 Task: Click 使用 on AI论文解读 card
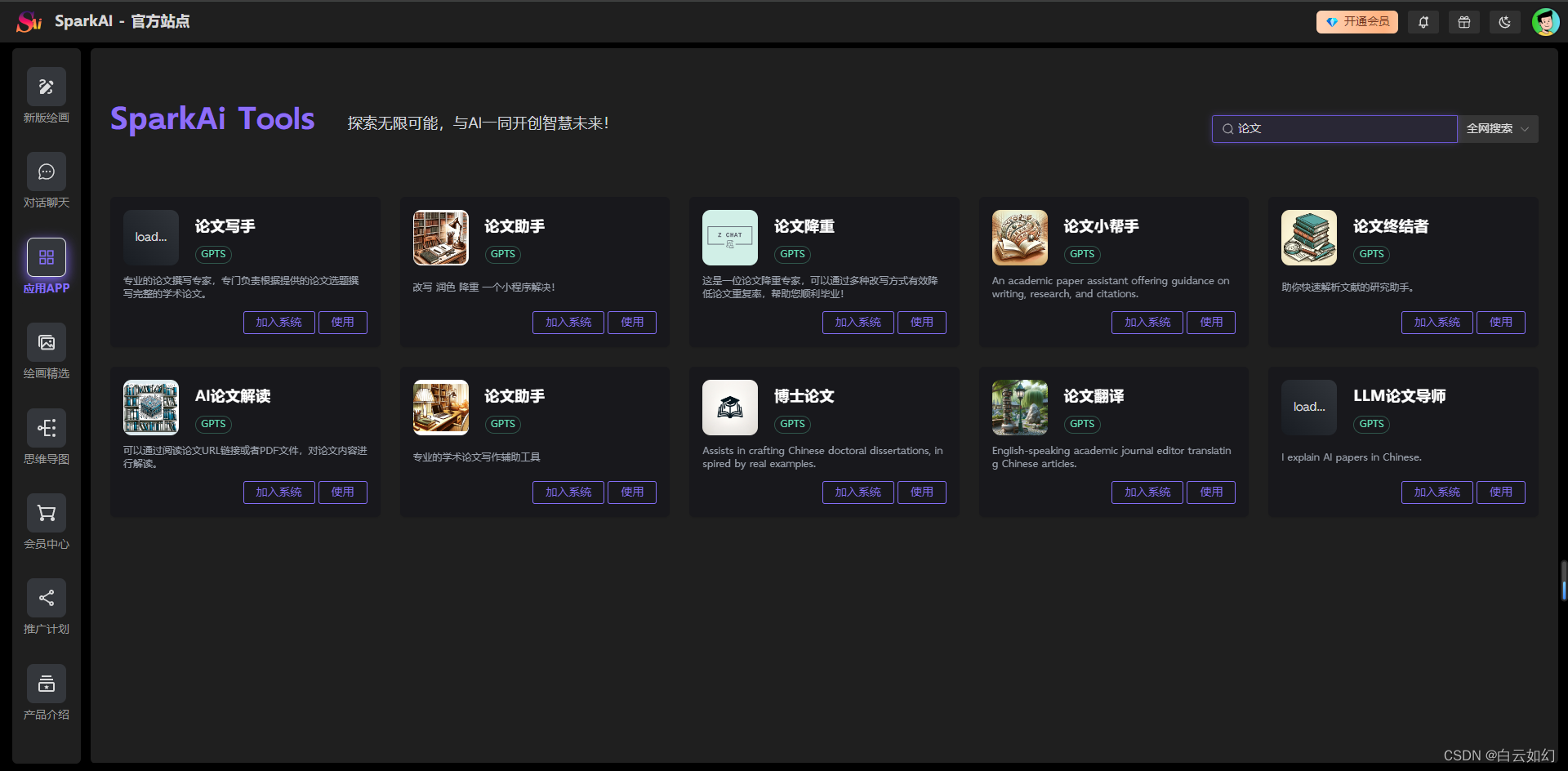[343, 492]
